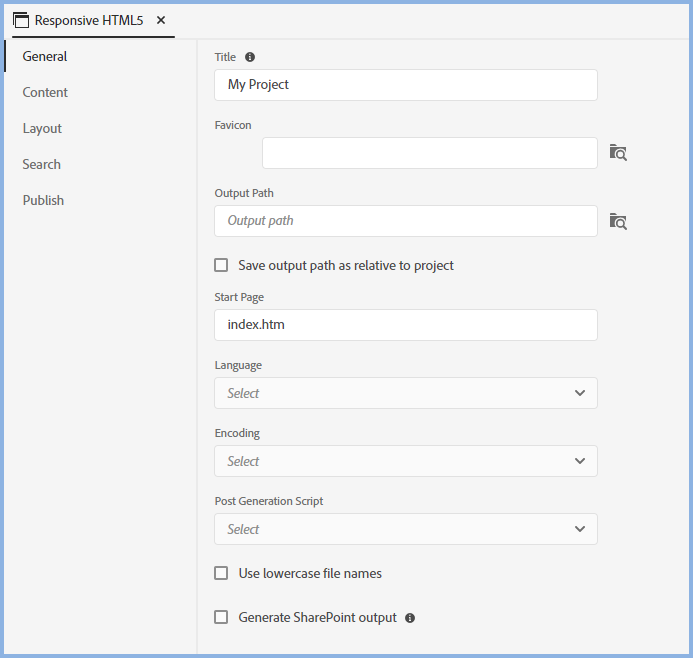
Task: Click the Title field containing My Project
Action: coord(405,85)
